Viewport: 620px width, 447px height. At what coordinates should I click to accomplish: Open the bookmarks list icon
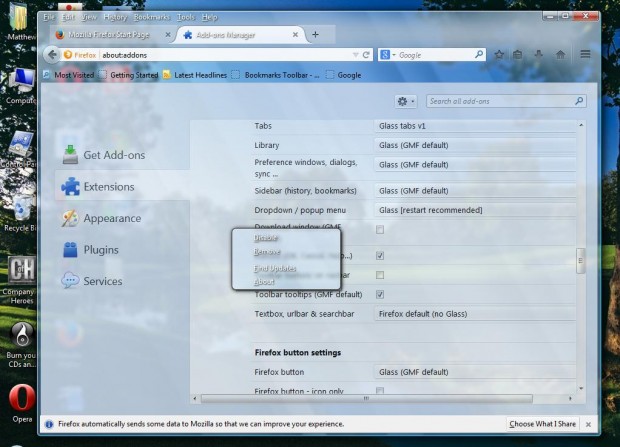(518, 55)
